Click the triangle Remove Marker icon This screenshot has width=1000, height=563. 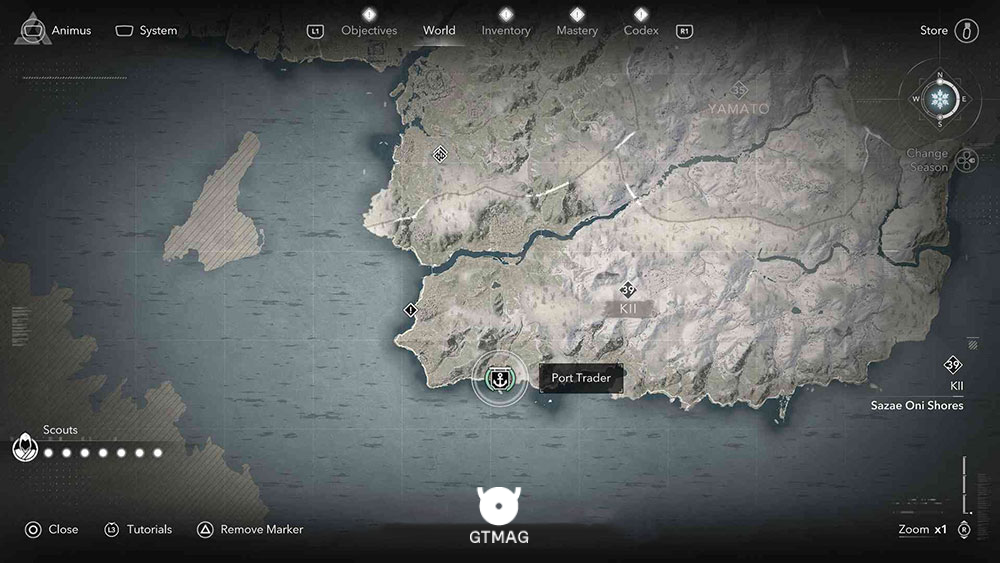[x=205, y=529]
